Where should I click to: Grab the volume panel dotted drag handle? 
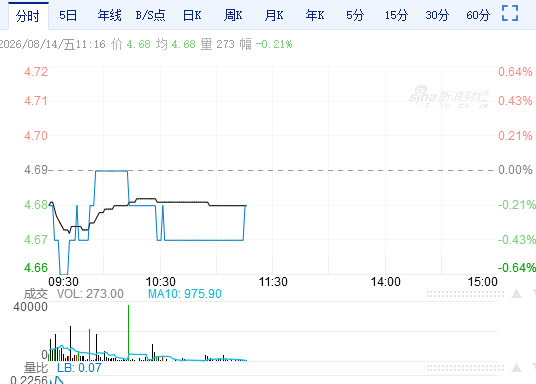pos(465,294)
